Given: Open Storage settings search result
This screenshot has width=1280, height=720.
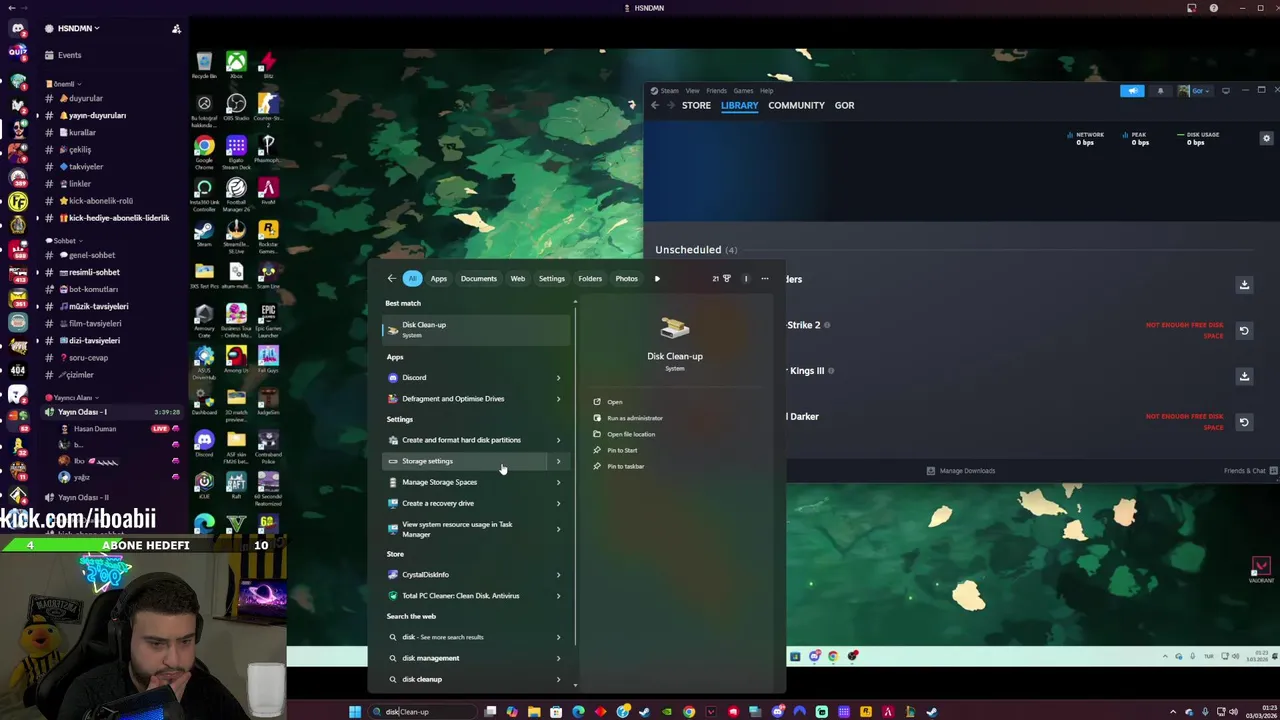Looking at the screenshot, I should 476,461.
